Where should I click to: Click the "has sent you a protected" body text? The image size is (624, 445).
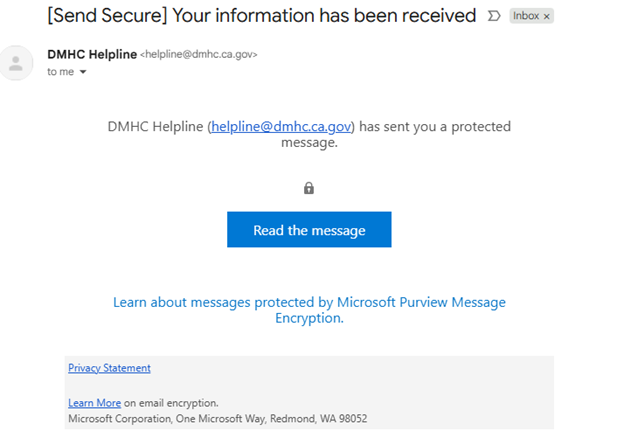pyautogui.click(x=436, y=127)
